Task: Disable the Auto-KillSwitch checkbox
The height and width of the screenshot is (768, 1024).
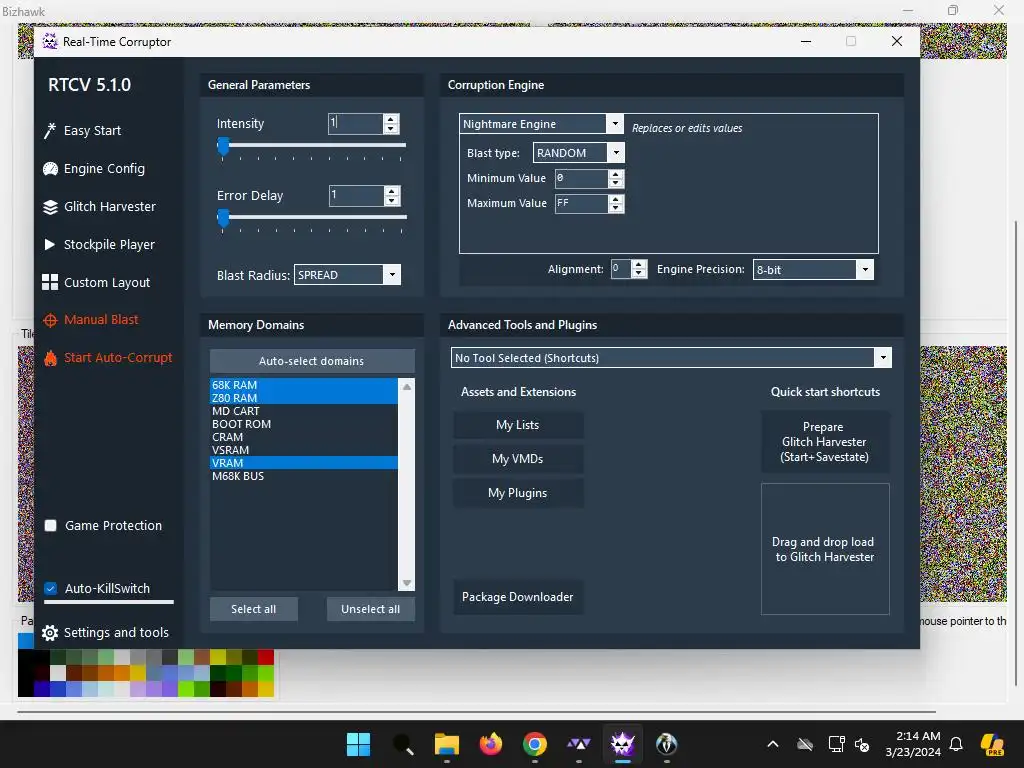Action: pos(50,588)
